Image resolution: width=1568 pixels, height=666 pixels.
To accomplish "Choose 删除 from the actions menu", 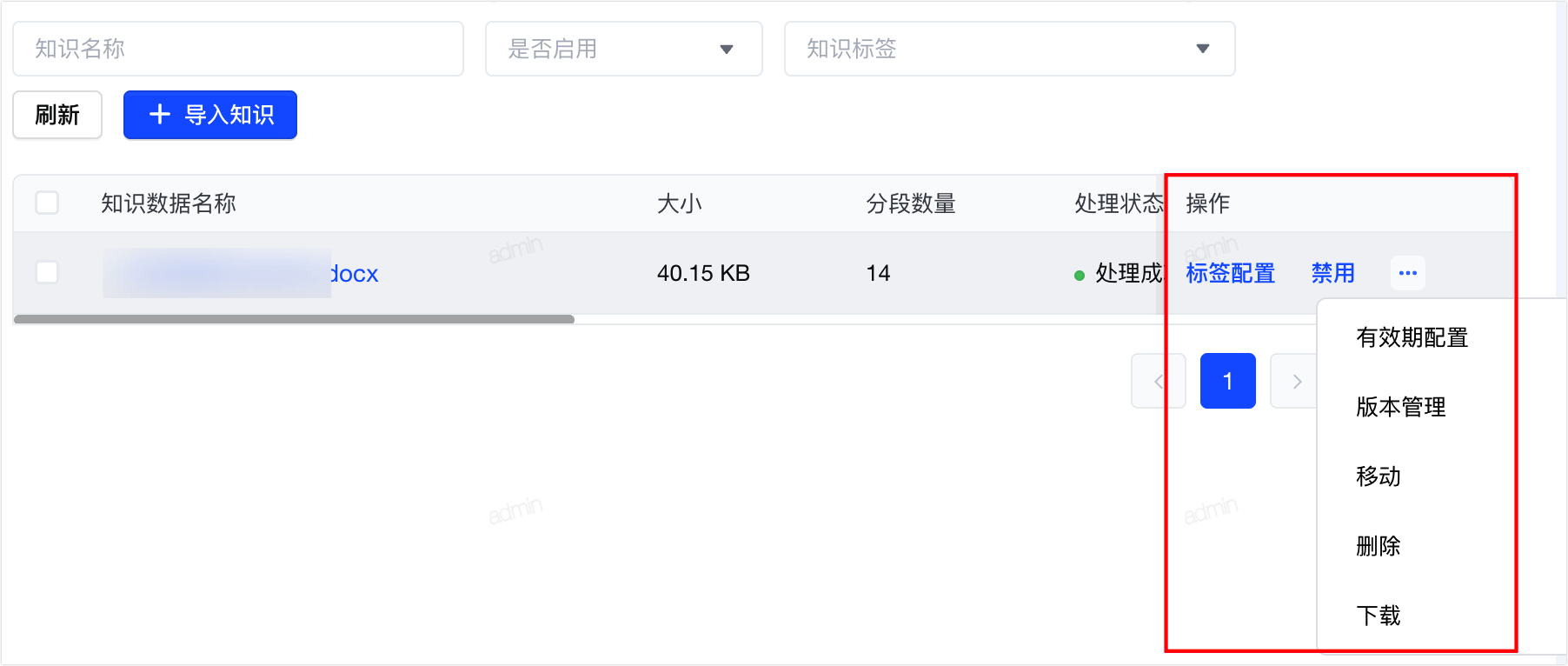I will coord(1379,546).
